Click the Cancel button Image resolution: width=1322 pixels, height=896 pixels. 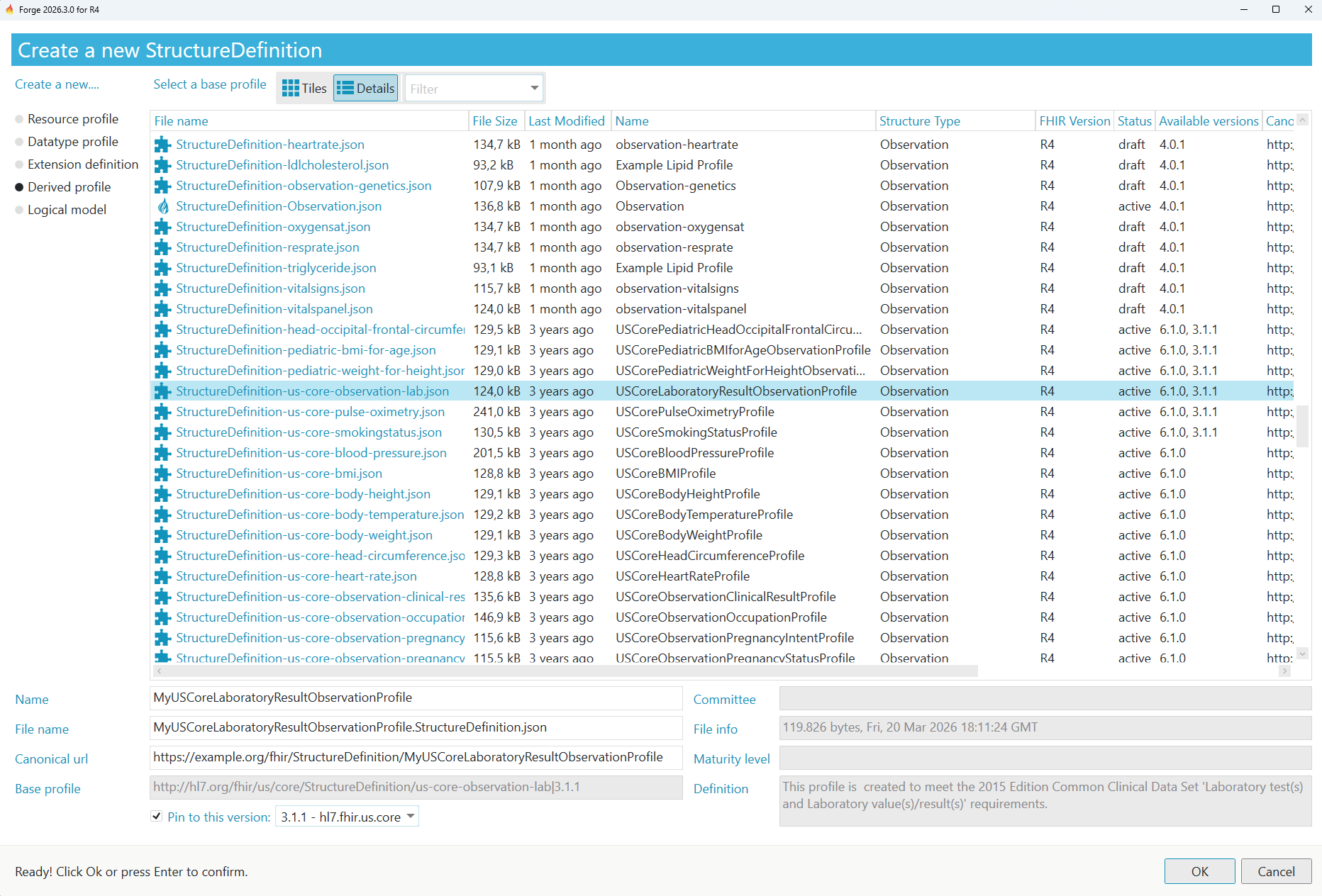[x=1276, y=871]
